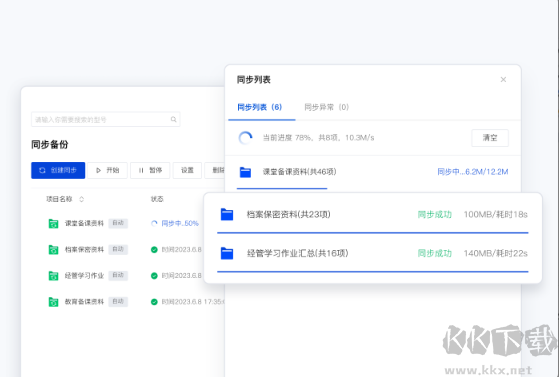
Task: Click blue folder icon for 档案保密资料(共23项)
Action: pos(227,214)
